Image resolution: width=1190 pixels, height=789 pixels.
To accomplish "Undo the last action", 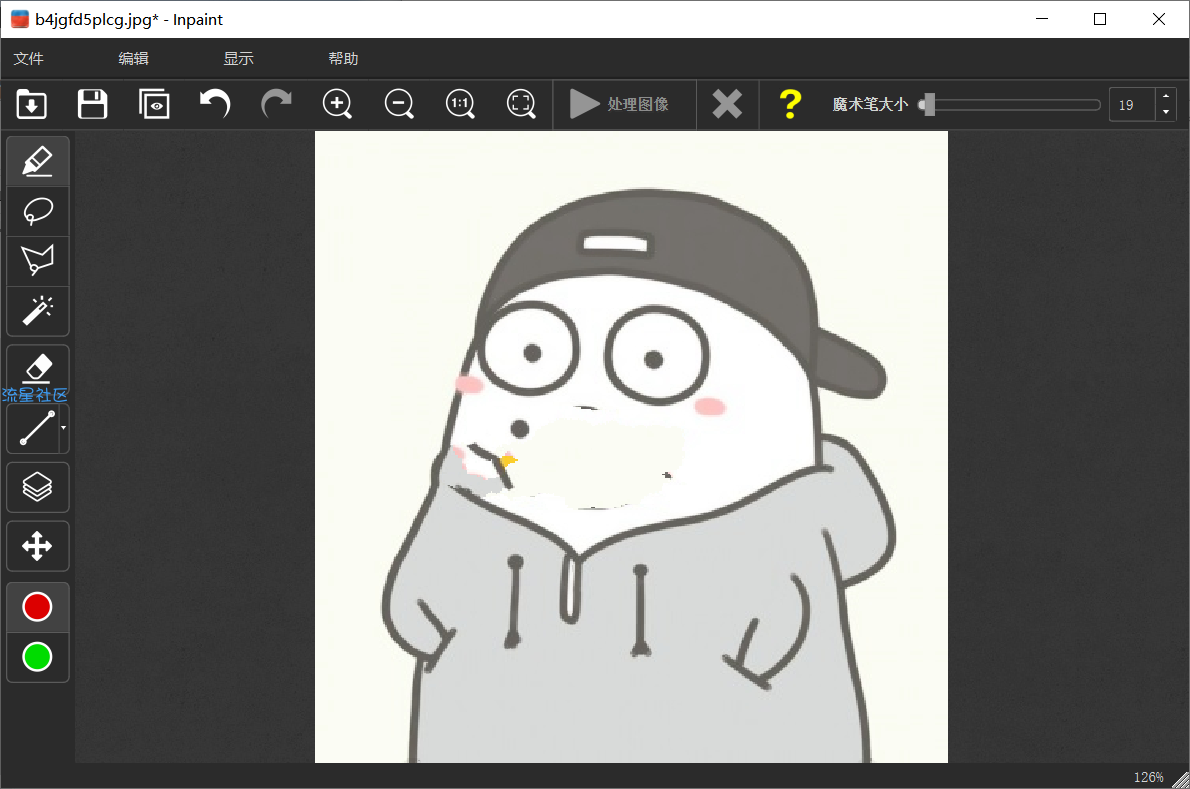I will (x=215, y=104).
